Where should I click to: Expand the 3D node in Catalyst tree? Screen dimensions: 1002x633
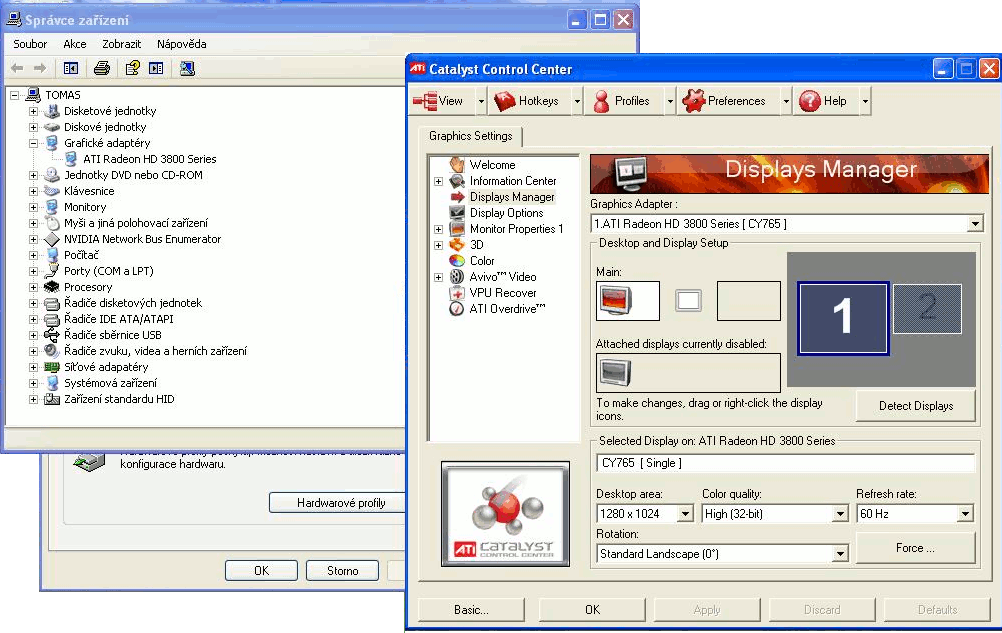(438, 245)
